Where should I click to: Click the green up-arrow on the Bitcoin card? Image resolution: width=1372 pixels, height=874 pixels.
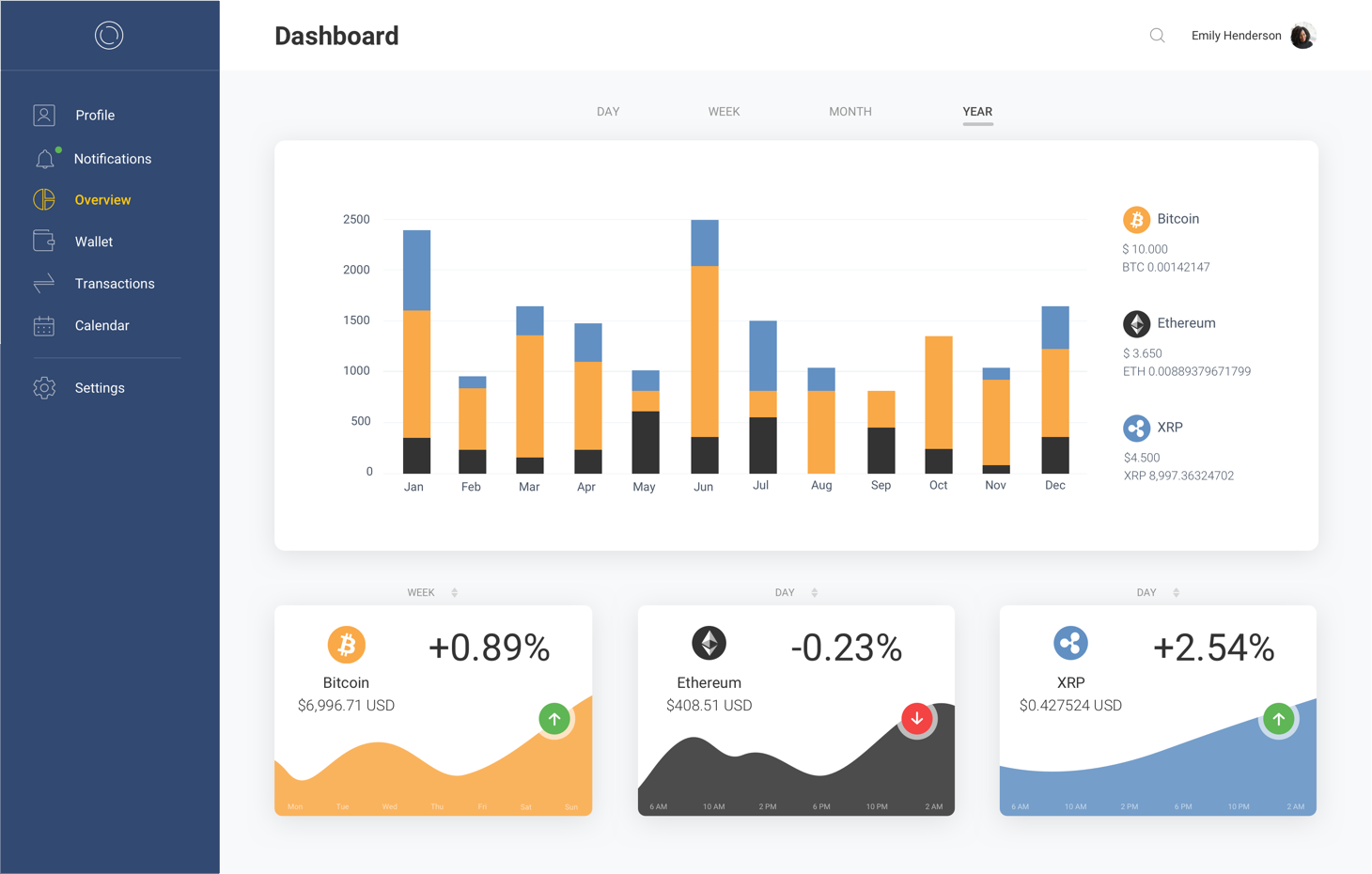pyautogui.click(x=554, y=719)
